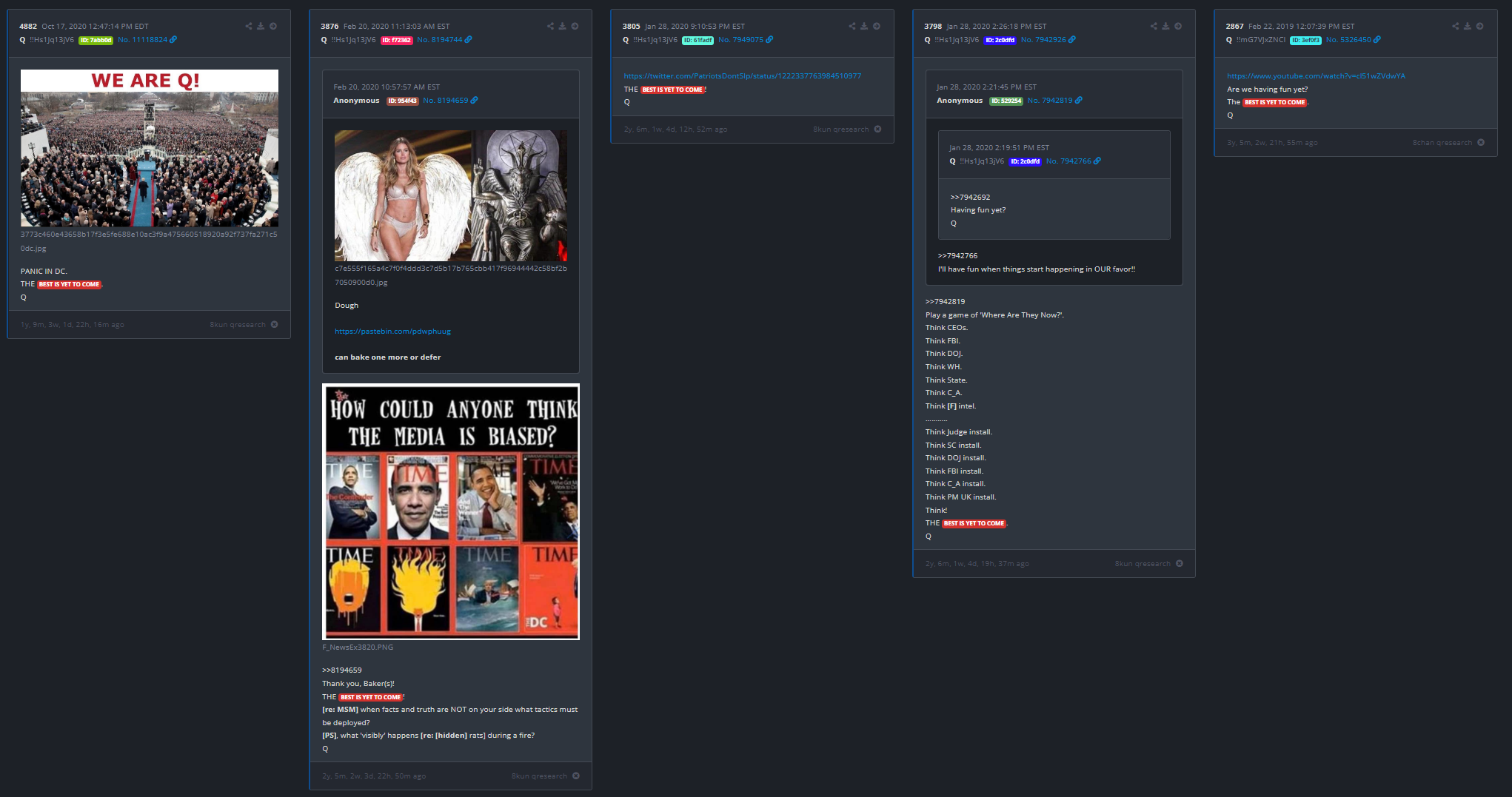This screenshot has width=1512, height=797.
Task: Share post 3876 via share icon
Action: (550, 26)
